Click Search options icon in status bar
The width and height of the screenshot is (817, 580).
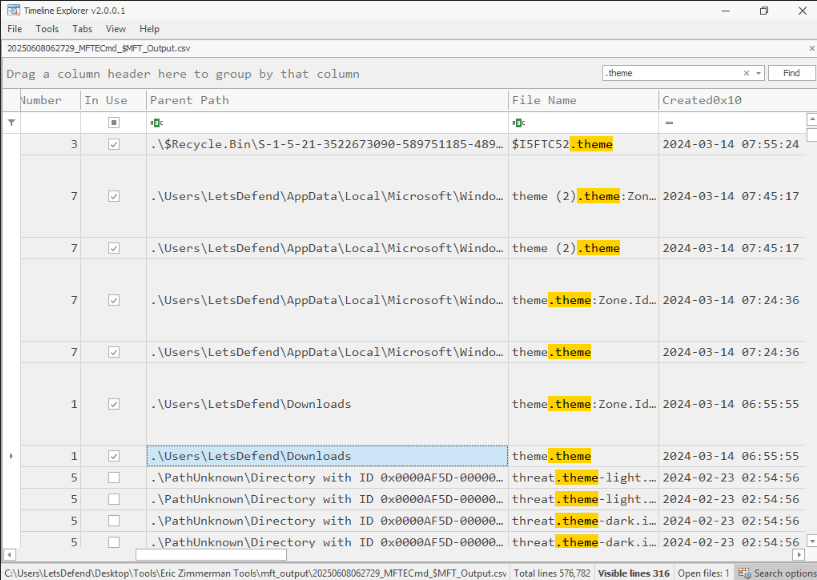tap(744, 573)
